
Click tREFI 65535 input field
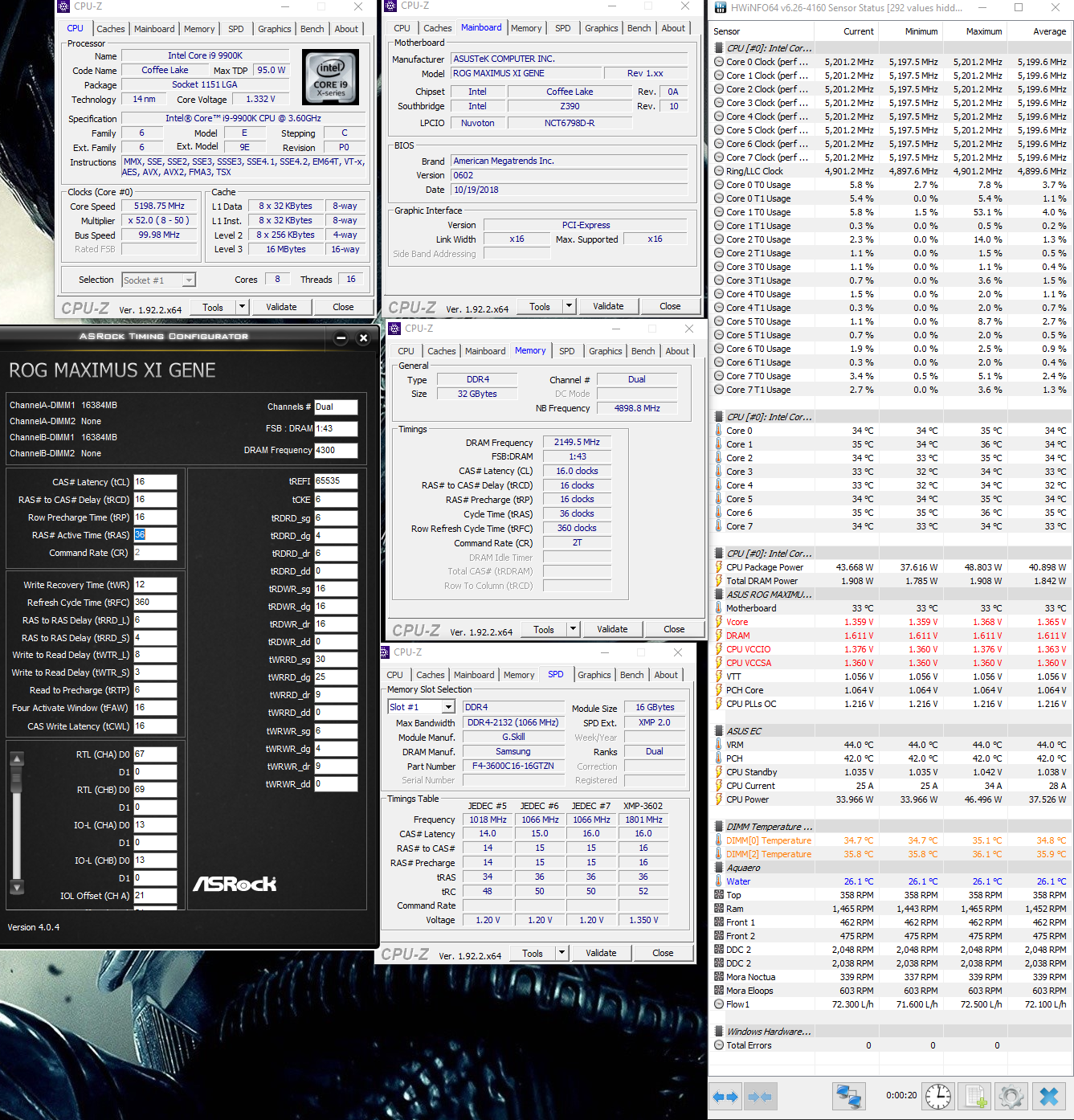(336, 481)
